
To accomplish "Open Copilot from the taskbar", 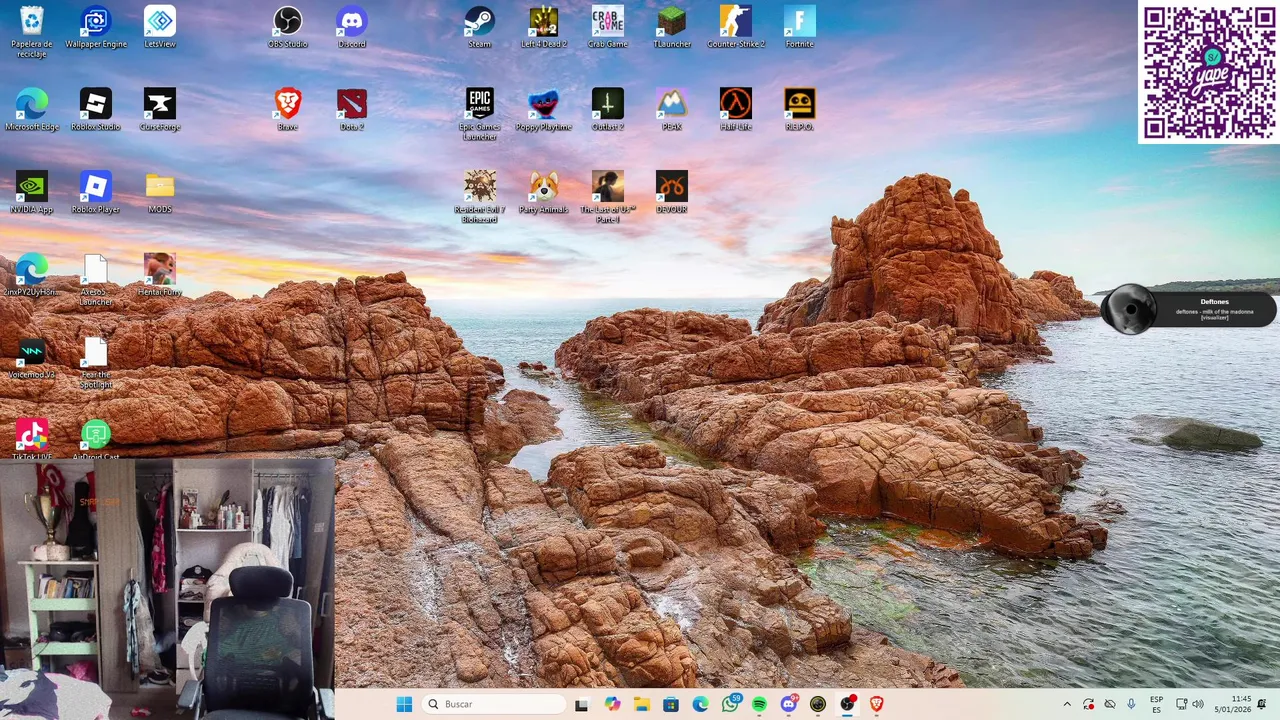I will coord(612,704).
